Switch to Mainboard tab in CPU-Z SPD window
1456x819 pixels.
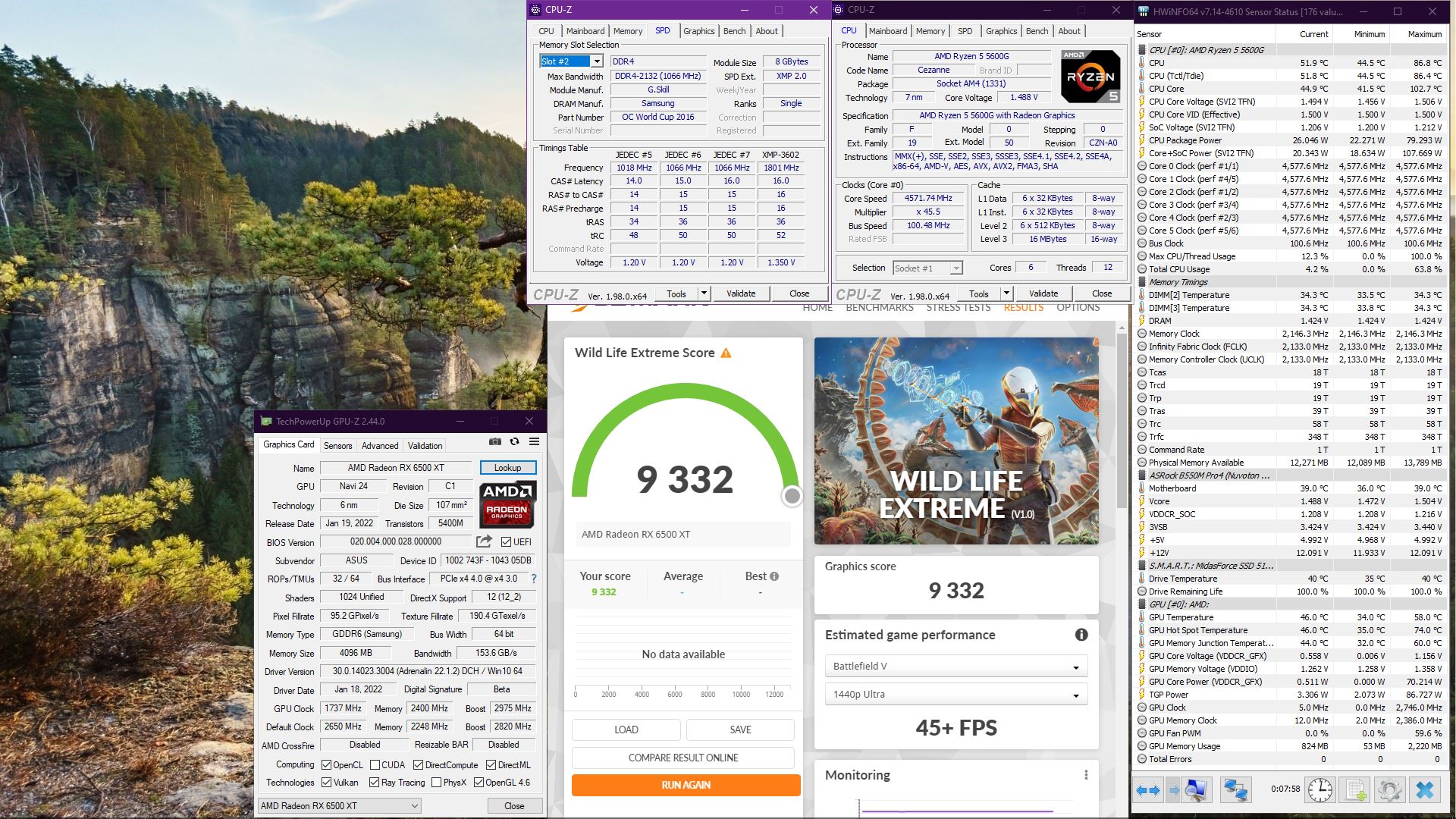585,31
